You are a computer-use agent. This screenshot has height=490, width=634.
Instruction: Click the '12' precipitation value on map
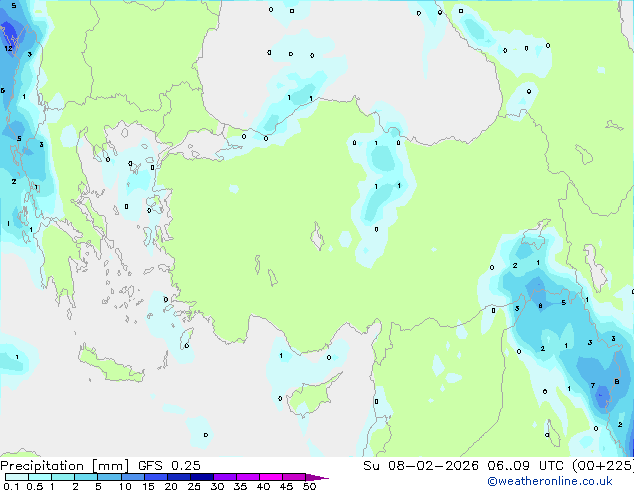pos(8,49)
